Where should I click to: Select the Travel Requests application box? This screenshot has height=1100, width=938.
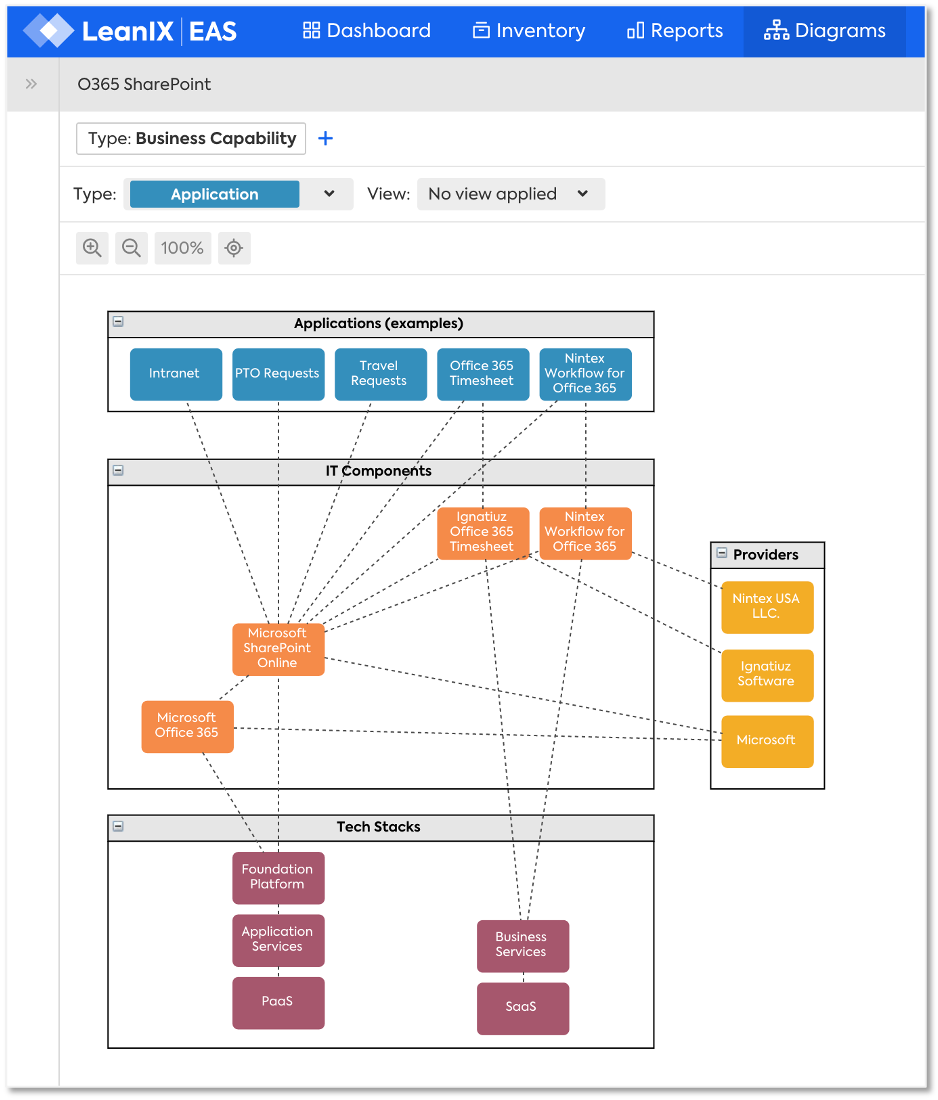click(x=381, y=374)
